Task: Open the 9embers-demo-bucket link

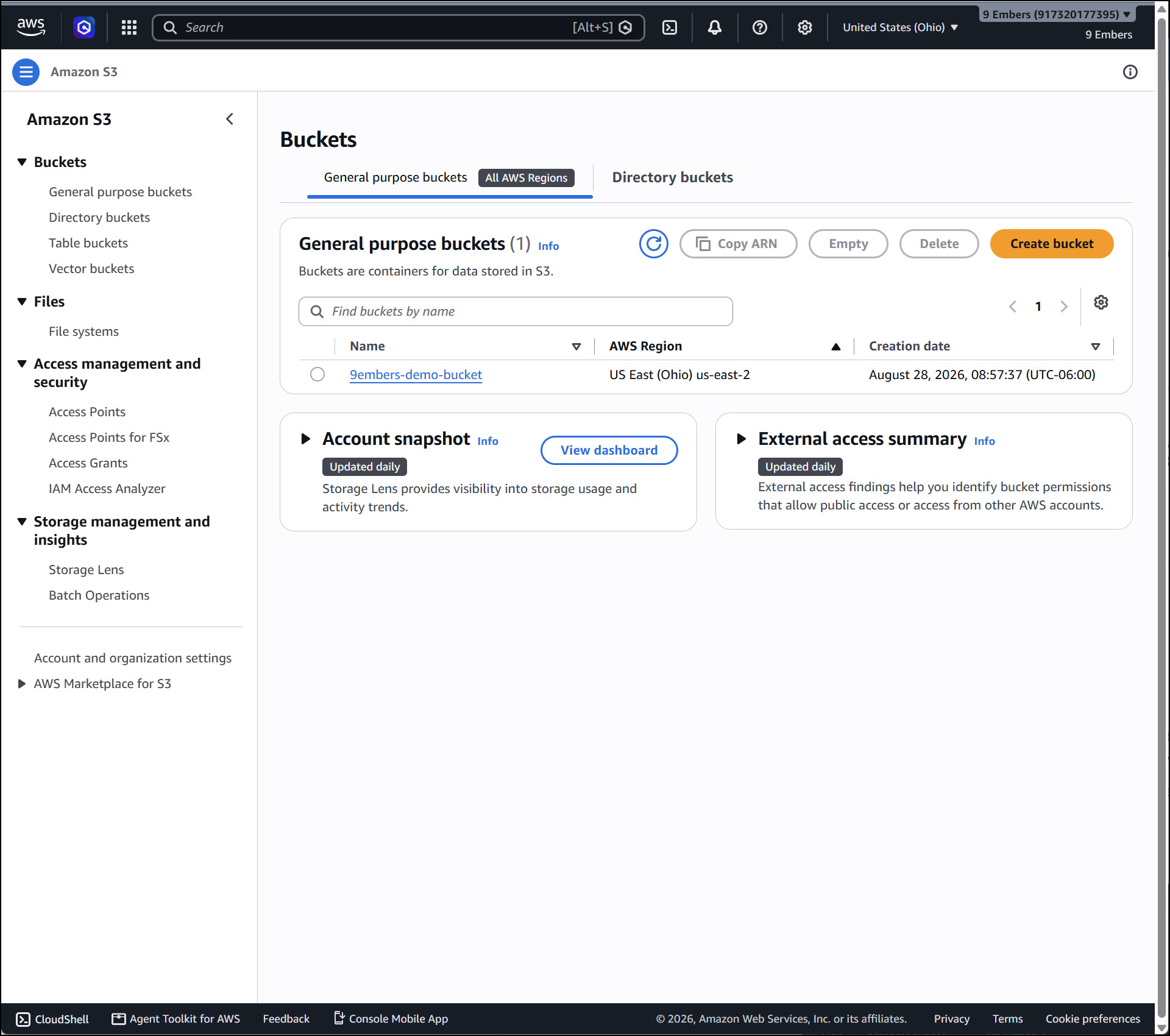Action: click(x=416, y=375)
